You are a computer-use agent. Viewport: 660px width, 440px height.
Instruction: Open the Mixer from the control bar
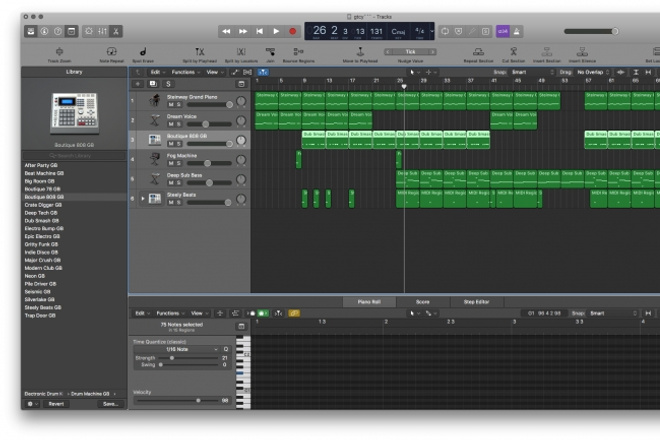click(102, 31)
